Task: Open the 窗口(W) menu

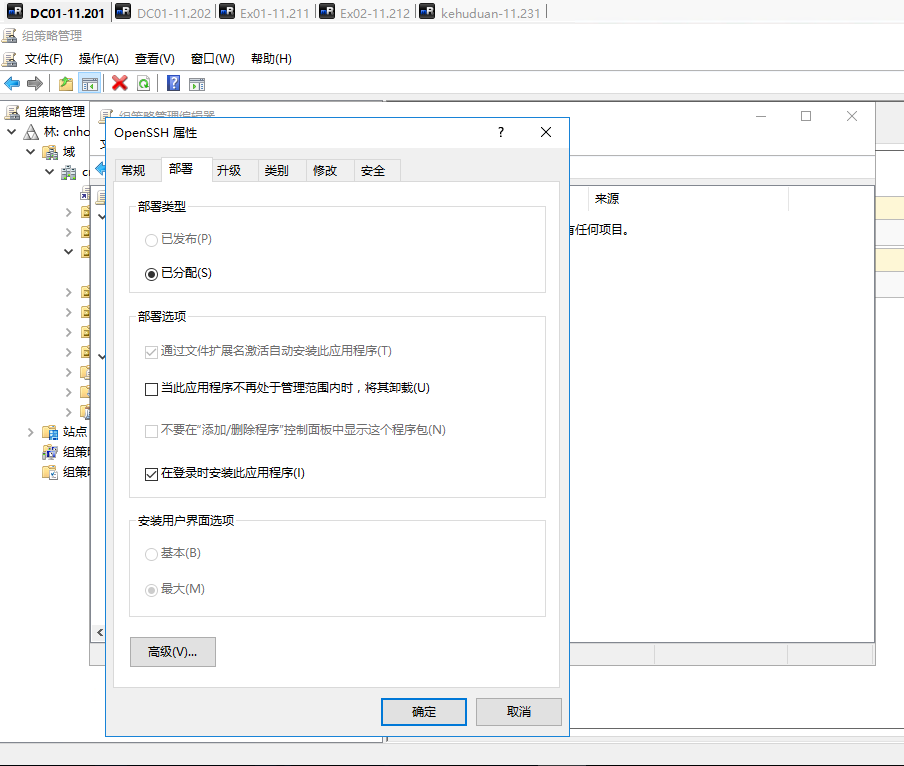Action: click(x=213, y=59)
